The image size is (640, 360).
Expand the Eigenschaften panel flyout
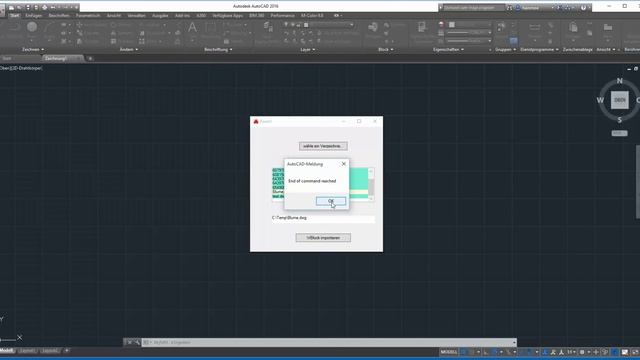tap(448, 49)
